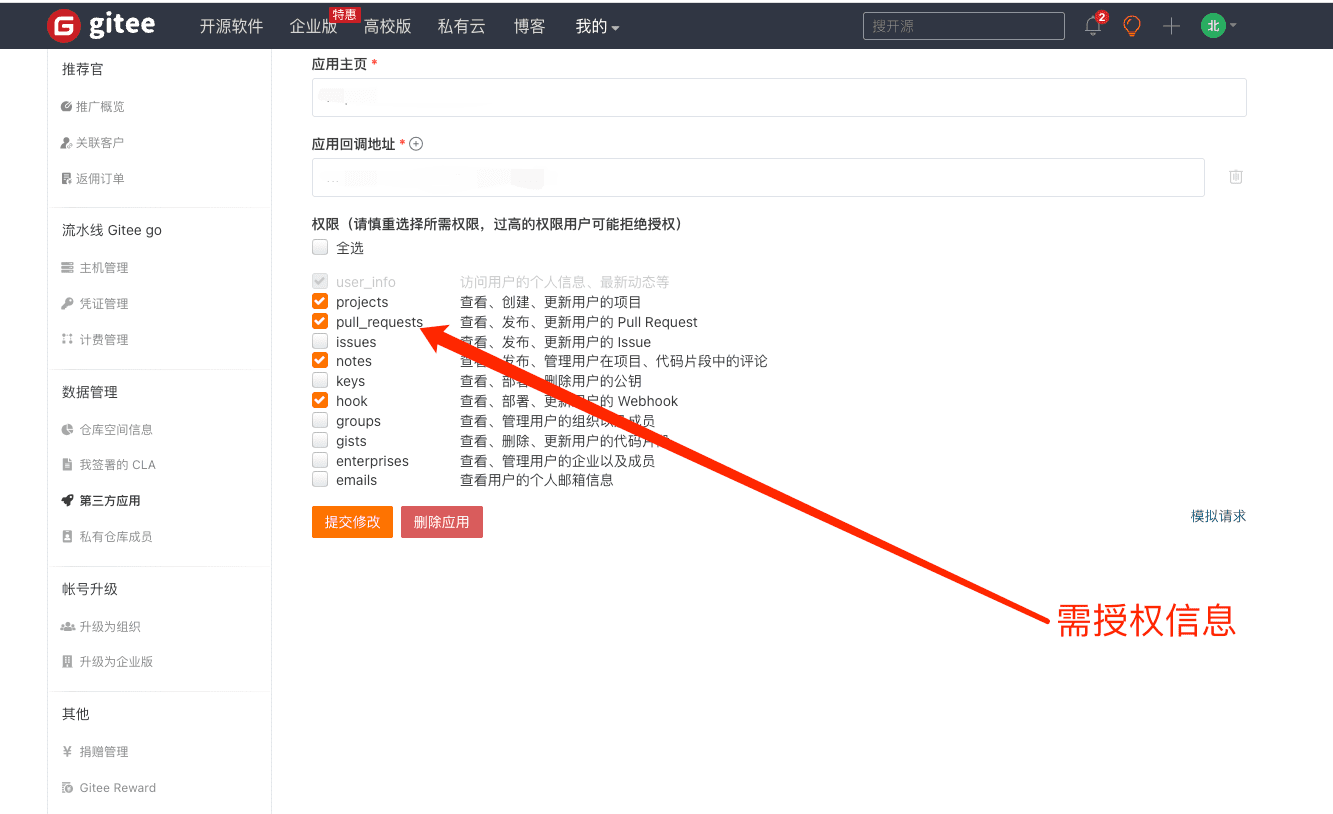Image resolution: width=1333 pixels, height=814 pixels.
Task: Focus the 搜开源 search box
Action: pyautogui.click(x=964, y=26)
